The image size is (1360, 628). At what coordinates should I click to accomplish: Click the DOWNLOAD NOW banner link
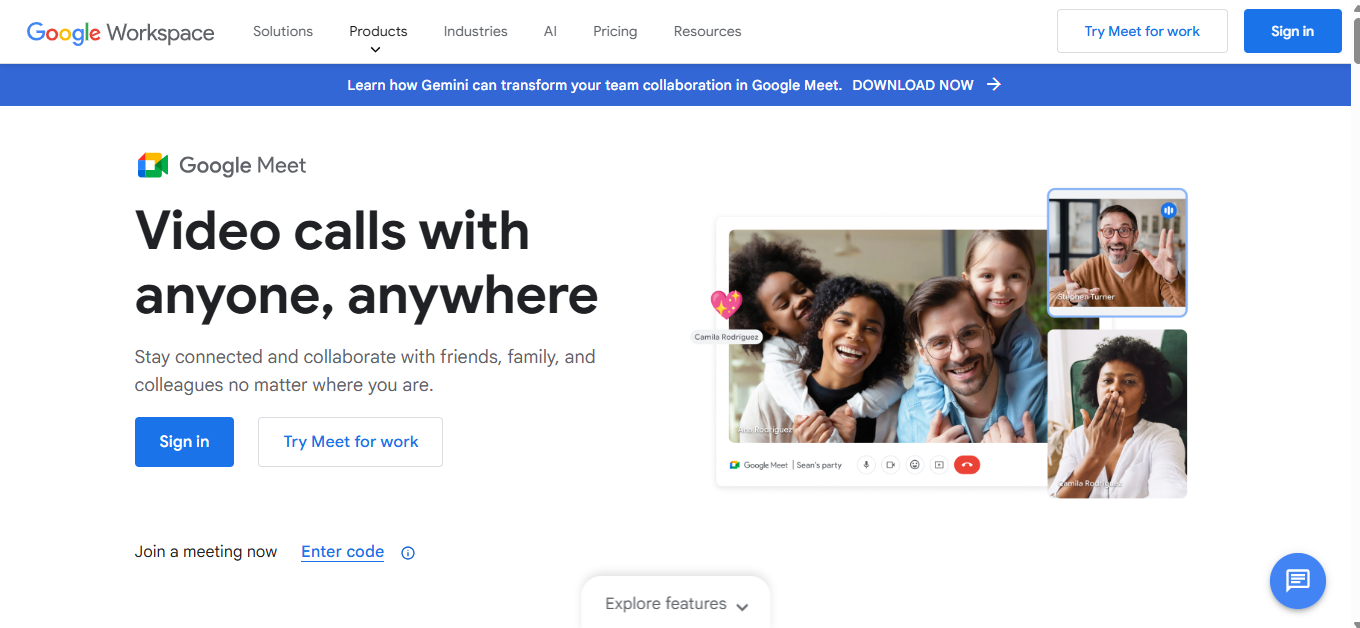(x=913, y=85)
